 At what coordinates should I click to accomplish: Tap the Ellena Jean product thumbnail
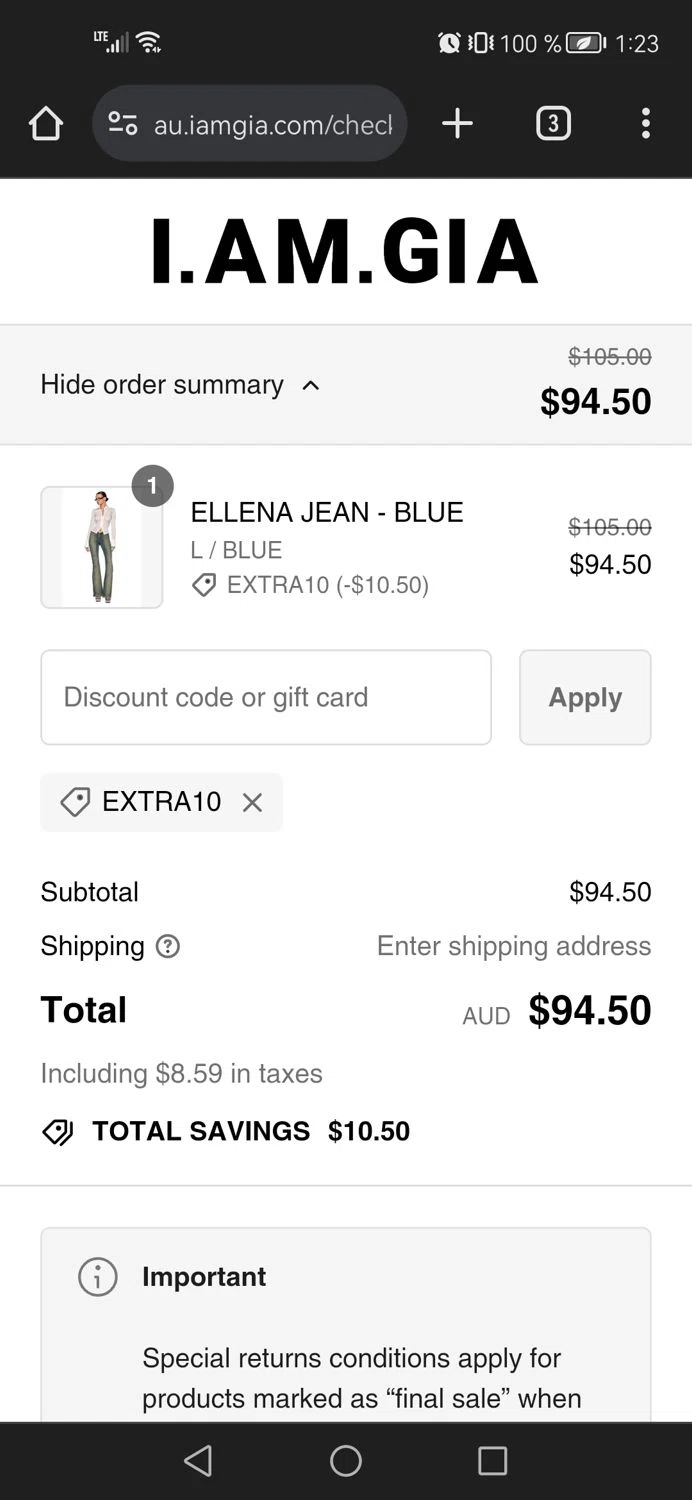click(x=101, y=547)
